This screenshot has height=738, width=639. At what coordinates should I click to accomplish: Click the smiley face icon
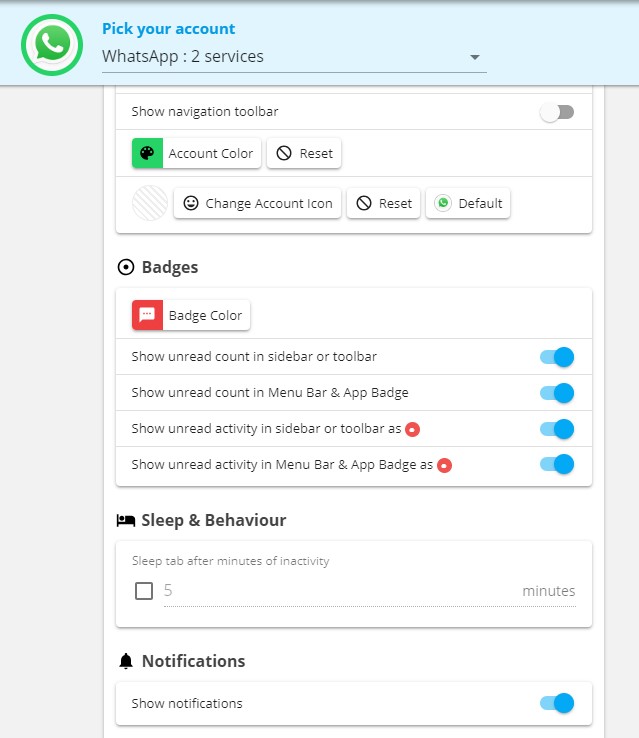[x=191, y=203]
